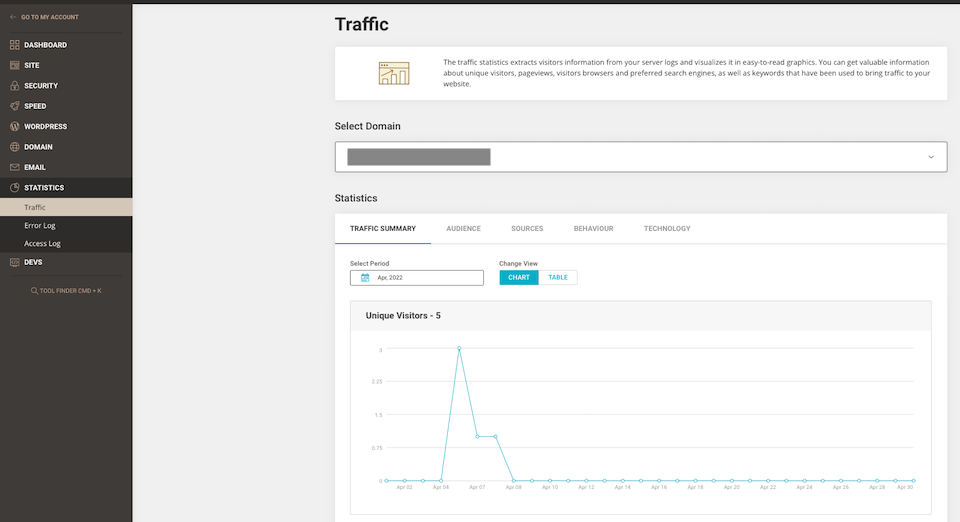Click the Domain globe icon

tap(15, 147)
